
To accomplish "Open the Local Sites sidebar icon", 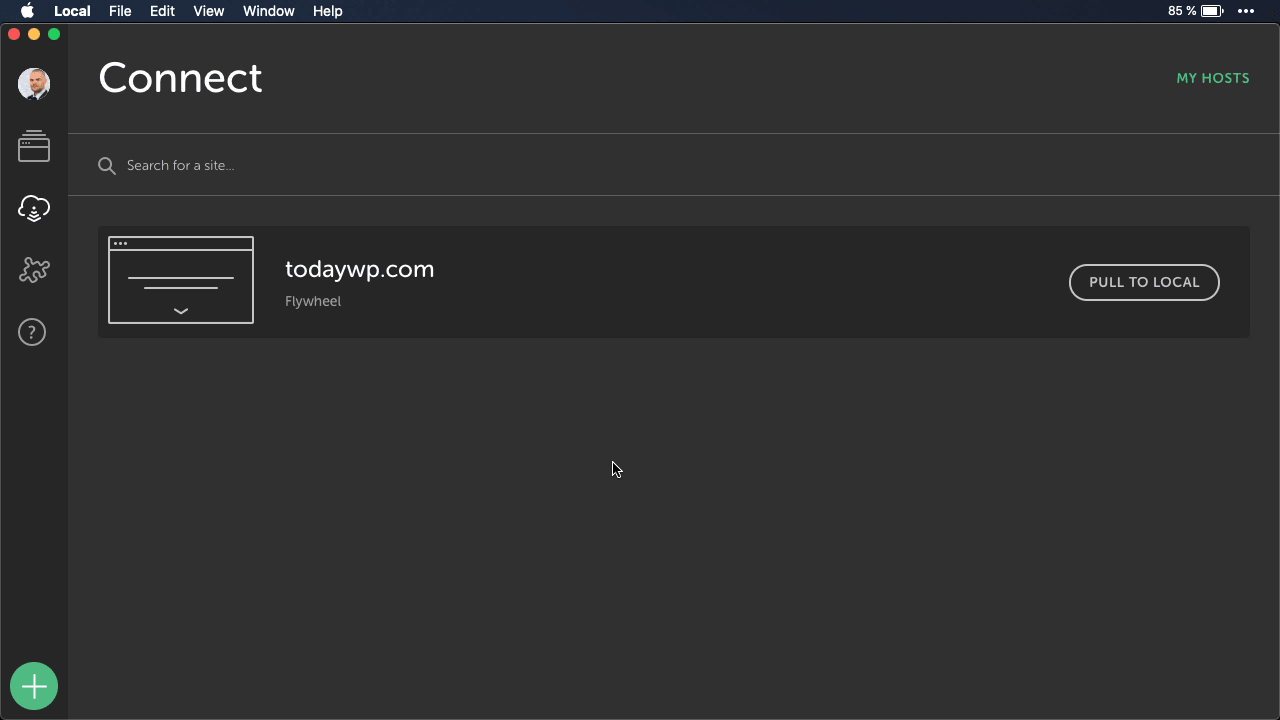I will (34, 146).
